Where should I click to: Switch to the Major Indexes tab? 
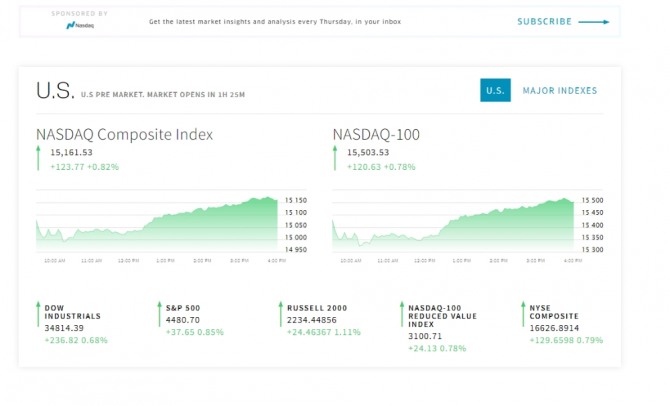560,91
